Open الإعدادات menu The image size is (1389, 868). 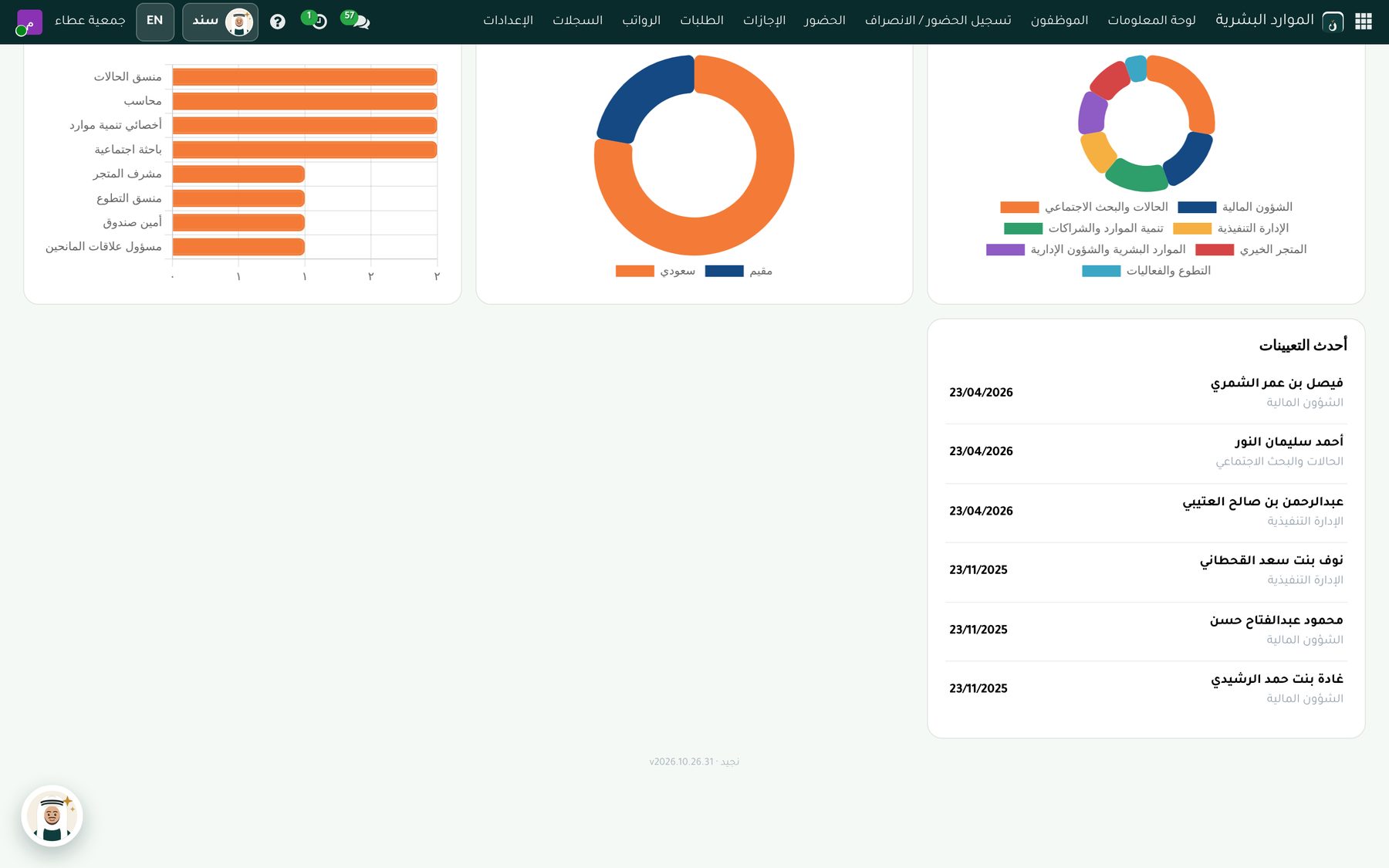(508, 20)
